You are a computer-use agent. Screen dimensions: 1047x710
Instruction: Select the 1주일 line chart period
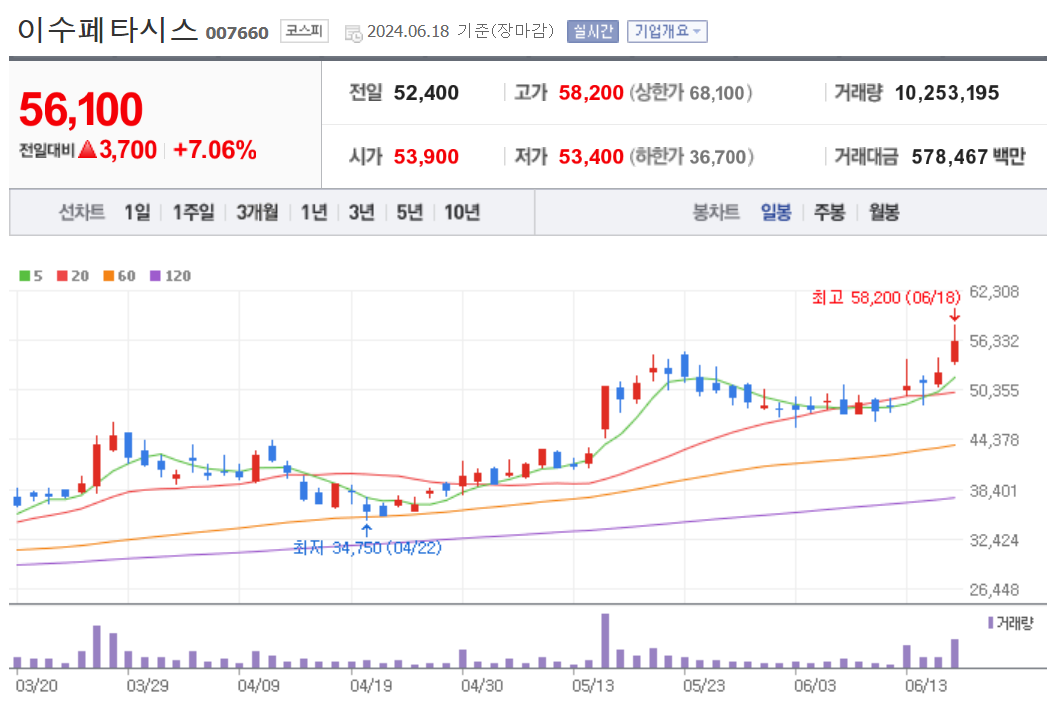click(194, 212)
